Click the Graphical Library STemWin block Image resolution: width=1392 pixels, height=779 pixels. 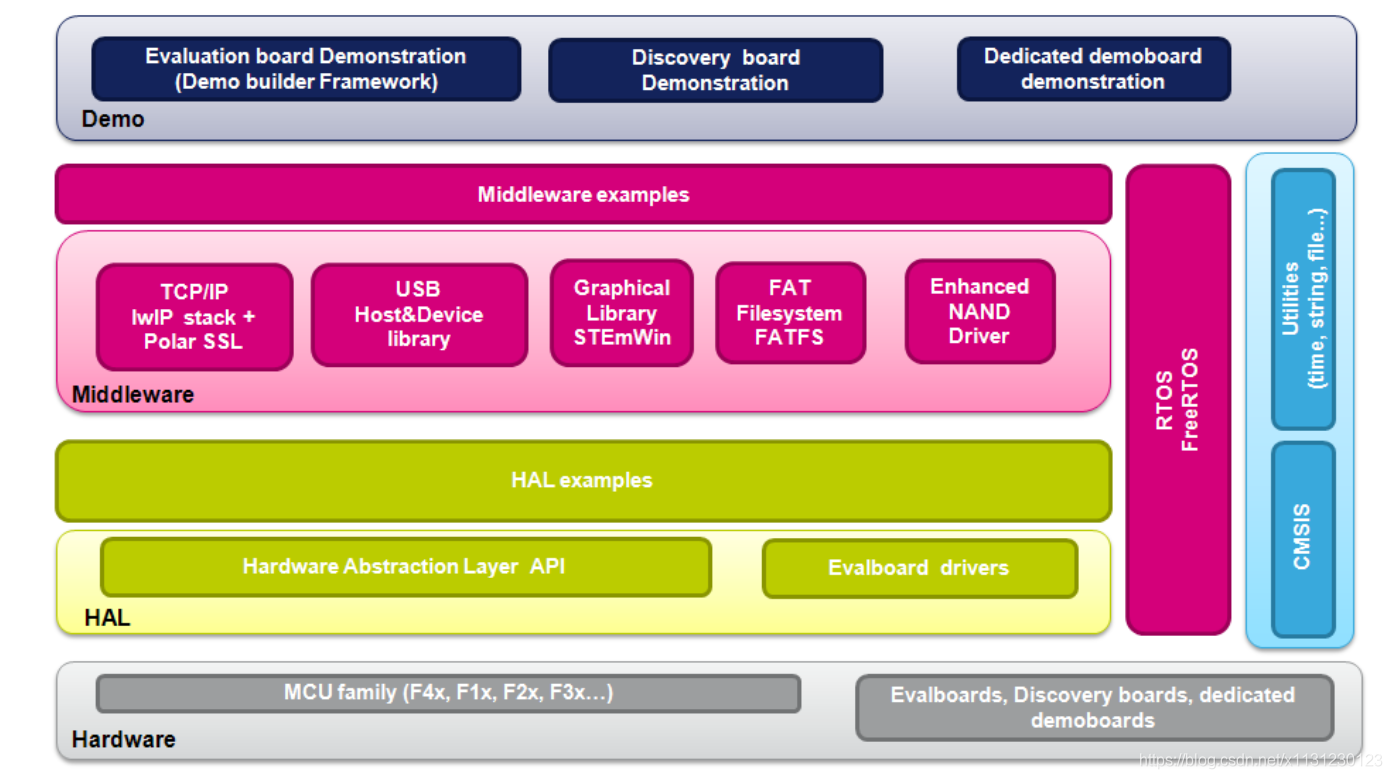coord(621,313)
